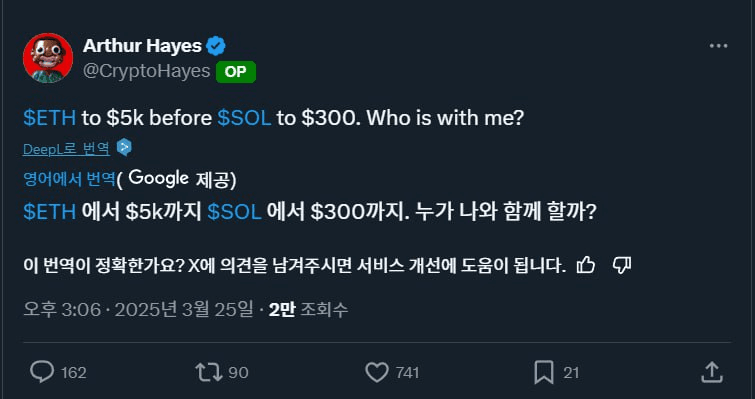
Task: Rate translation with thumbs up icon
Action: click(x=586, y=265)
